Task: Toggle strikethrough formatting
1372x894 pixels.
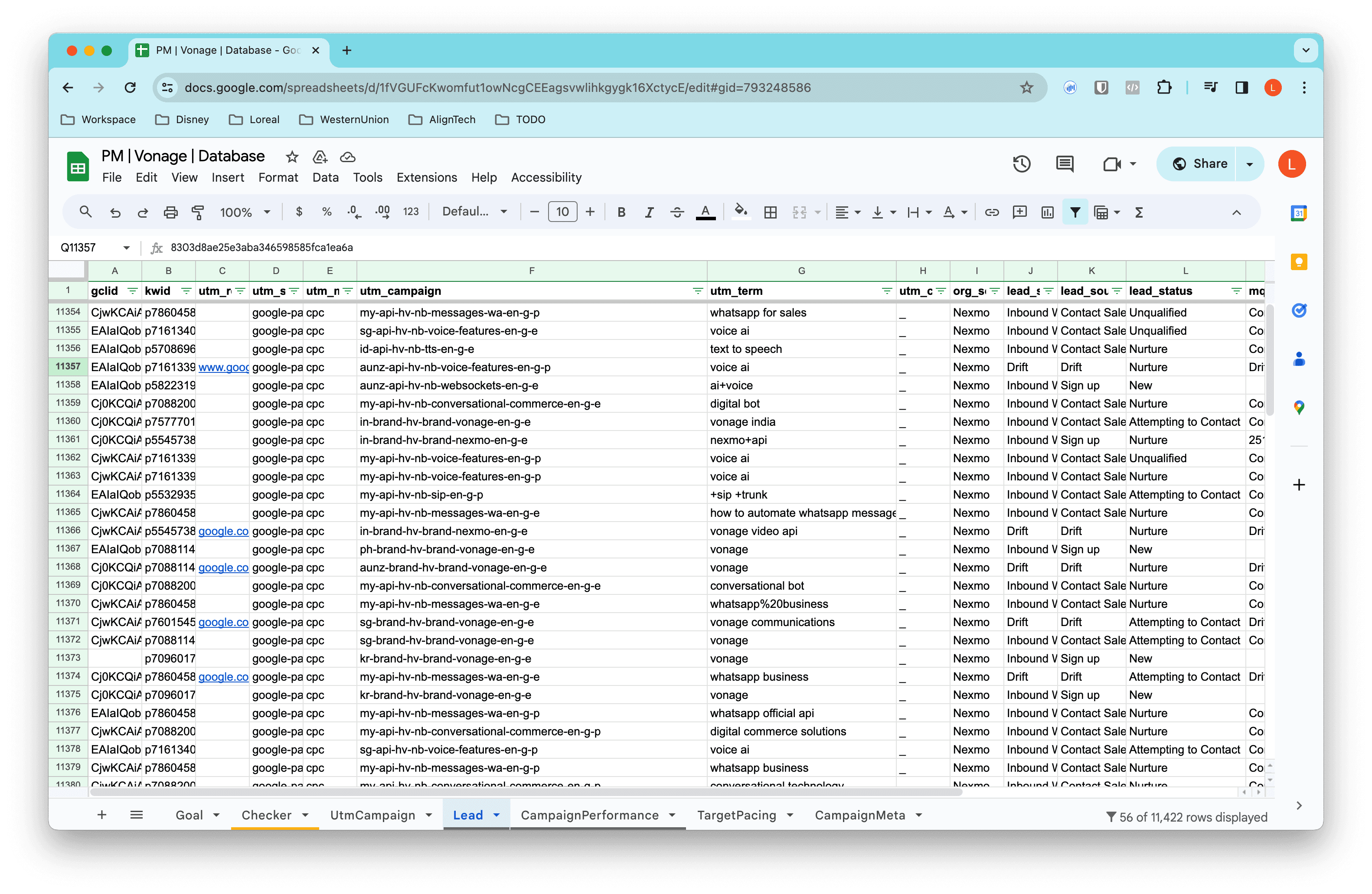Action: point(677,212)
